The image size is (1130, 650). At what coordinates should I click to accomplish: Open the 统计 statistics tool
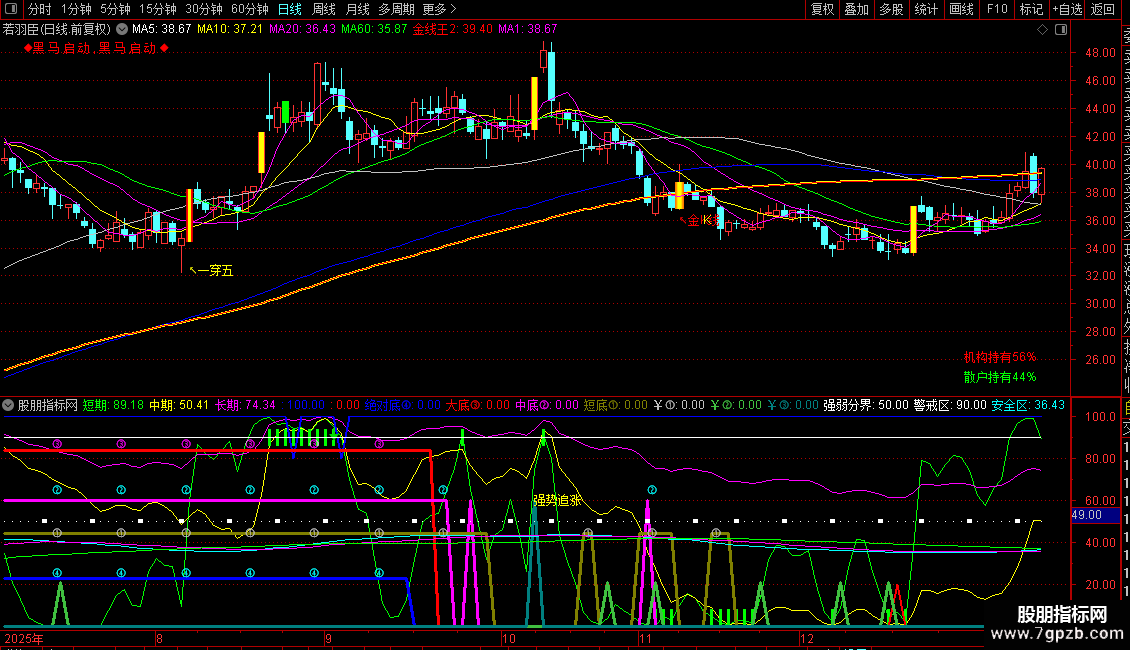click(926, 9)
